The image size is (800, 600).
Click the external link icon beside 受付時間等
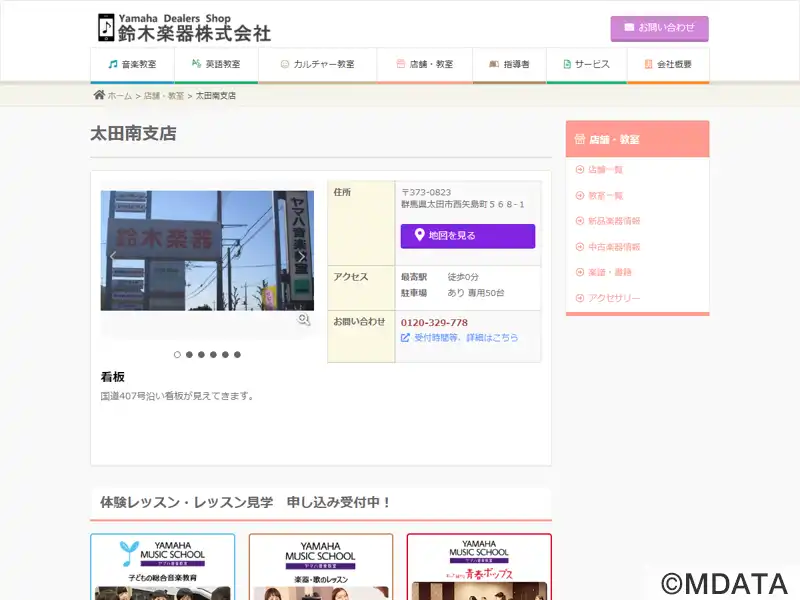(x=405, y=338)
